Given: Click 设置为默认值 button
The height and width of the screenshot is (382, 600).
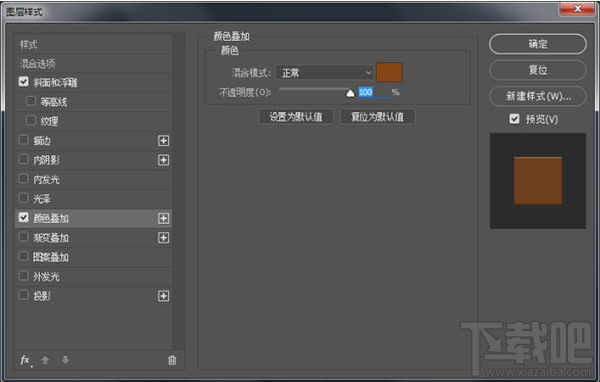Looking at the screenshot, I should 296,117.
